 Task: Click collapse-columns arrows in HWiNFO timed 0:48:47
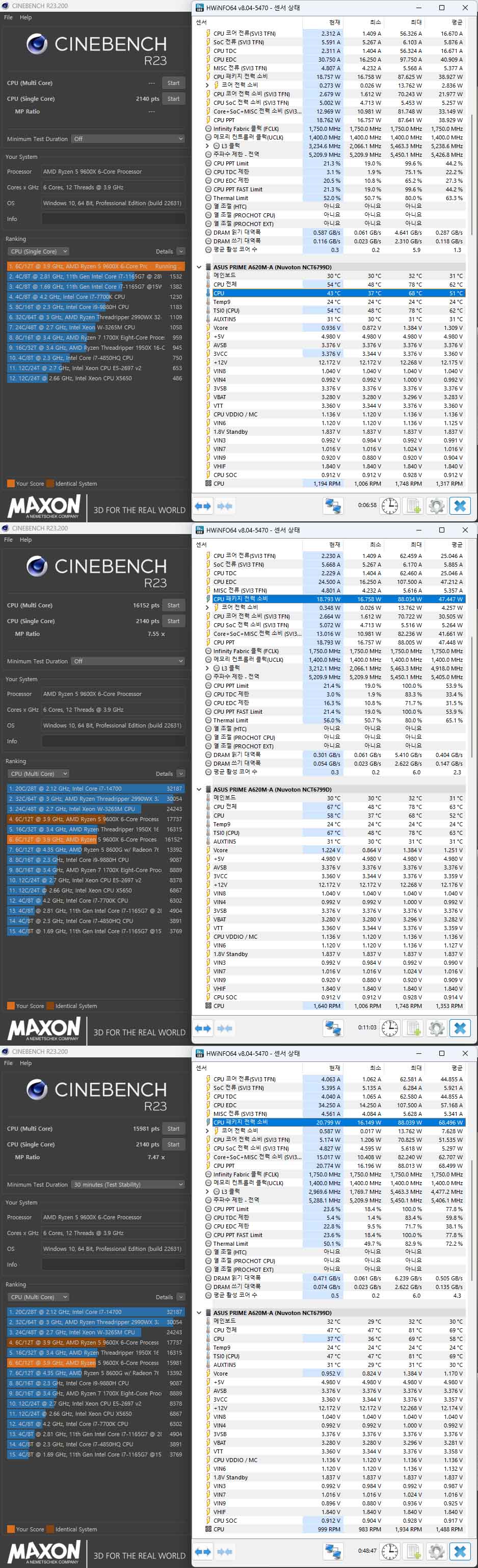coord(225,1551)
